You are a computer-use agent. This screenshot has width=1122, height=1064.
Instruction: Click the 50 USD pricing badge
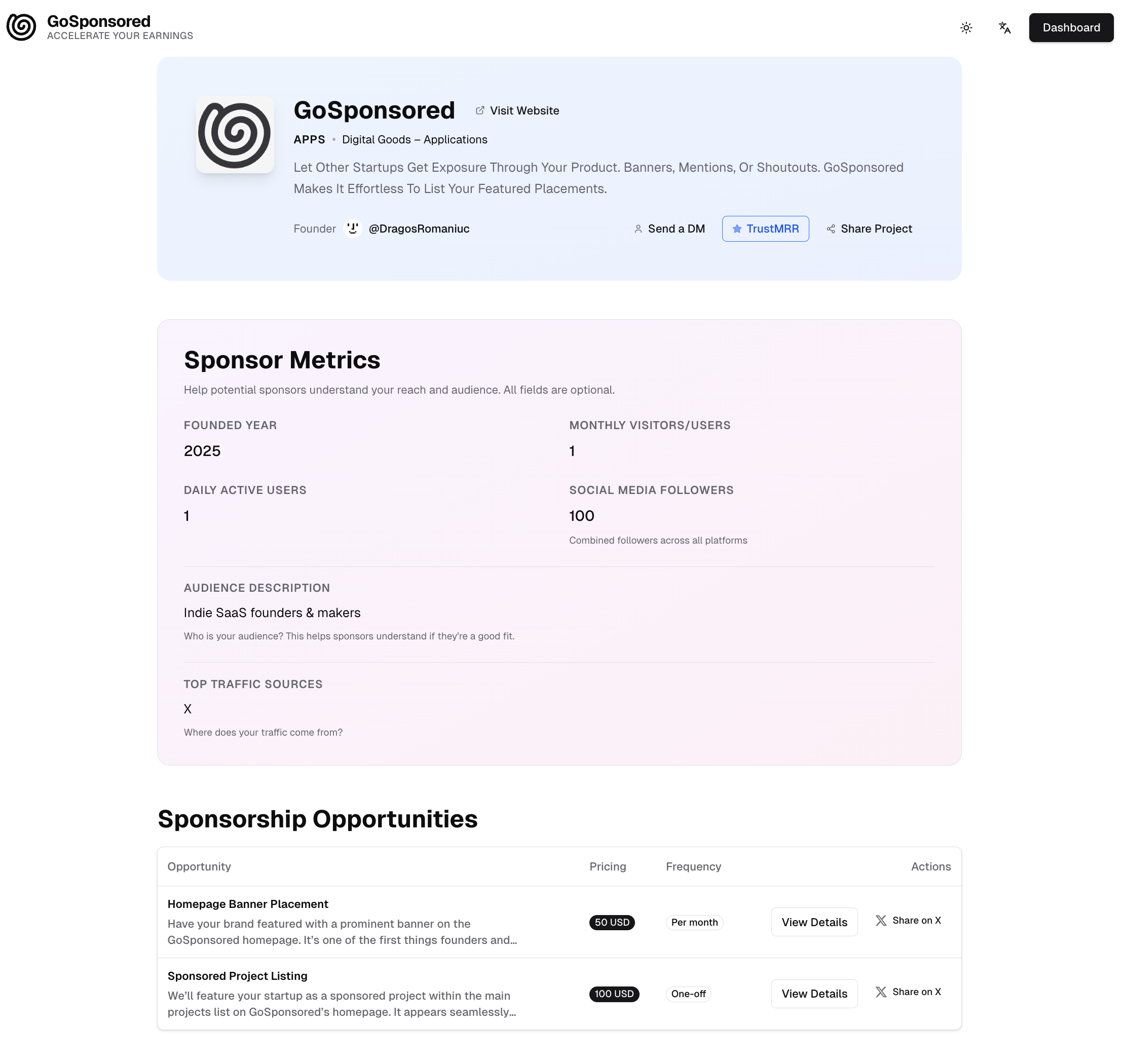click(612, 922)
